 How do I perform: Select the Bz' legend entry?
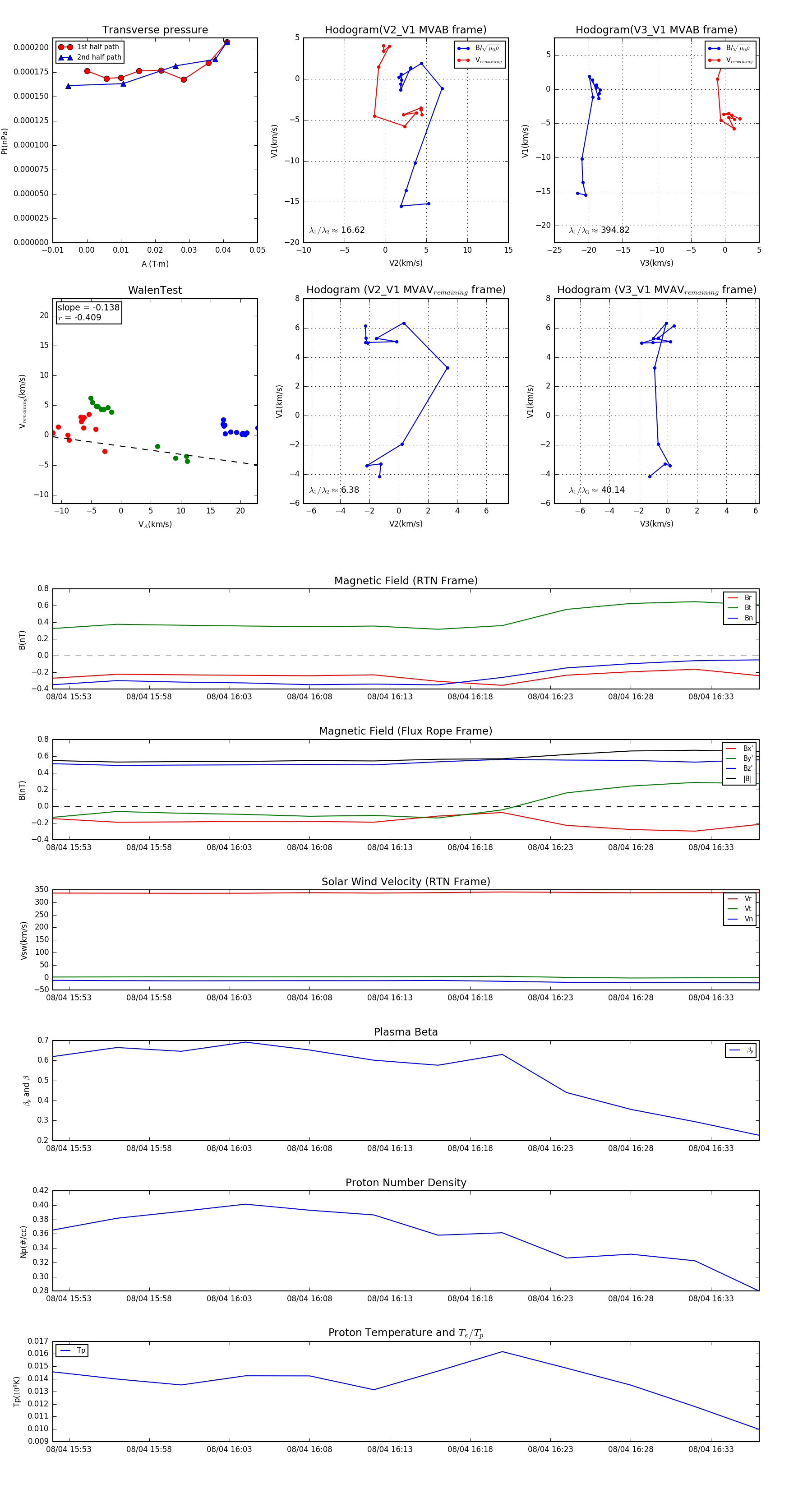click(740, 768)
